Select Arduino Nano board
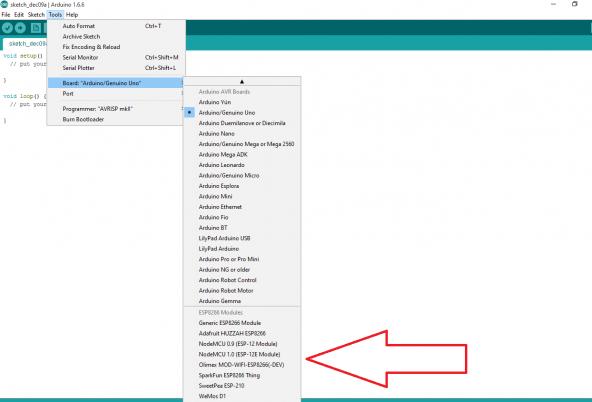The width and height of the screenshot is (592, 402). tap(242, 134)
